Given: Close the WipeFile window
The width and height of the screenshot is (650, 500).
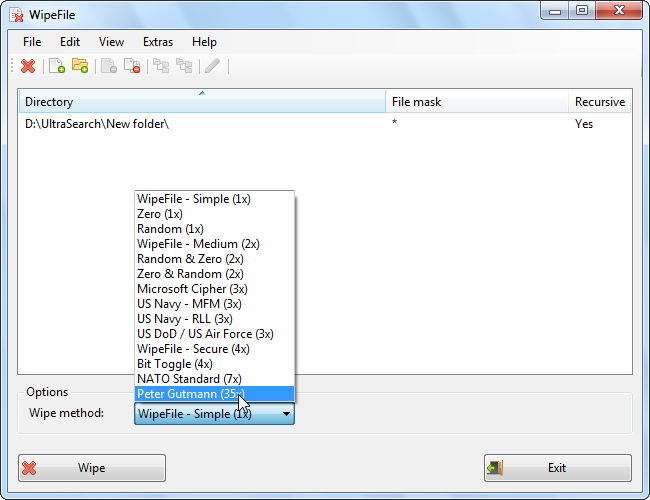Looking at the screenshot, I should pyautogui.click(x=619, y=10).
